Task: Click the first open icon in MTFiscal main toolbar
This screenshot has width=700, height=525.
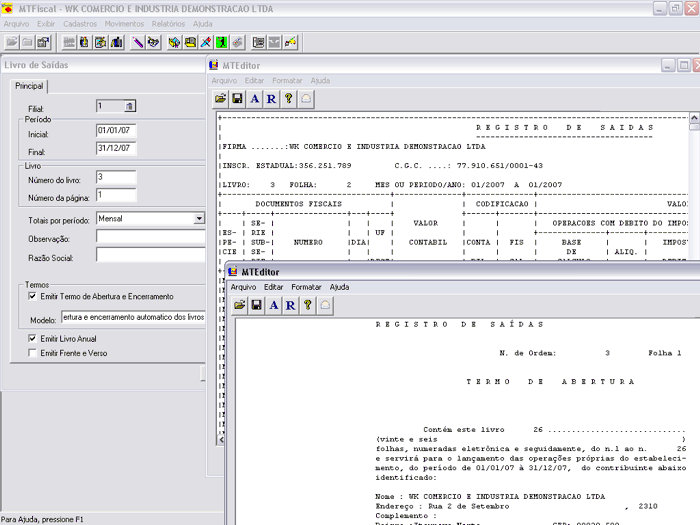Action: 11,42
